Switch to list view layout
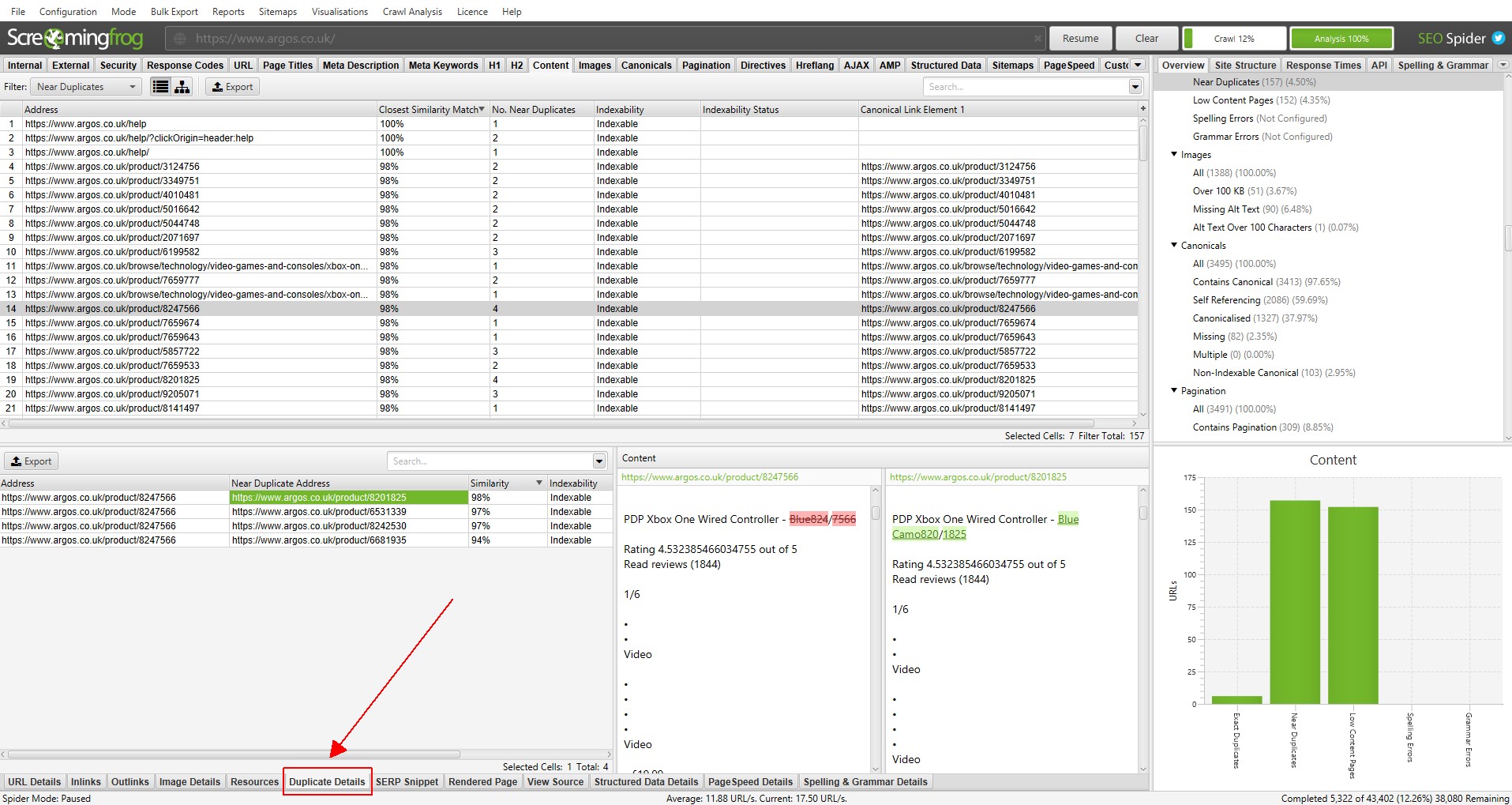The width and height of the screenshot is (1512, 805). click(x=160, y=86)
